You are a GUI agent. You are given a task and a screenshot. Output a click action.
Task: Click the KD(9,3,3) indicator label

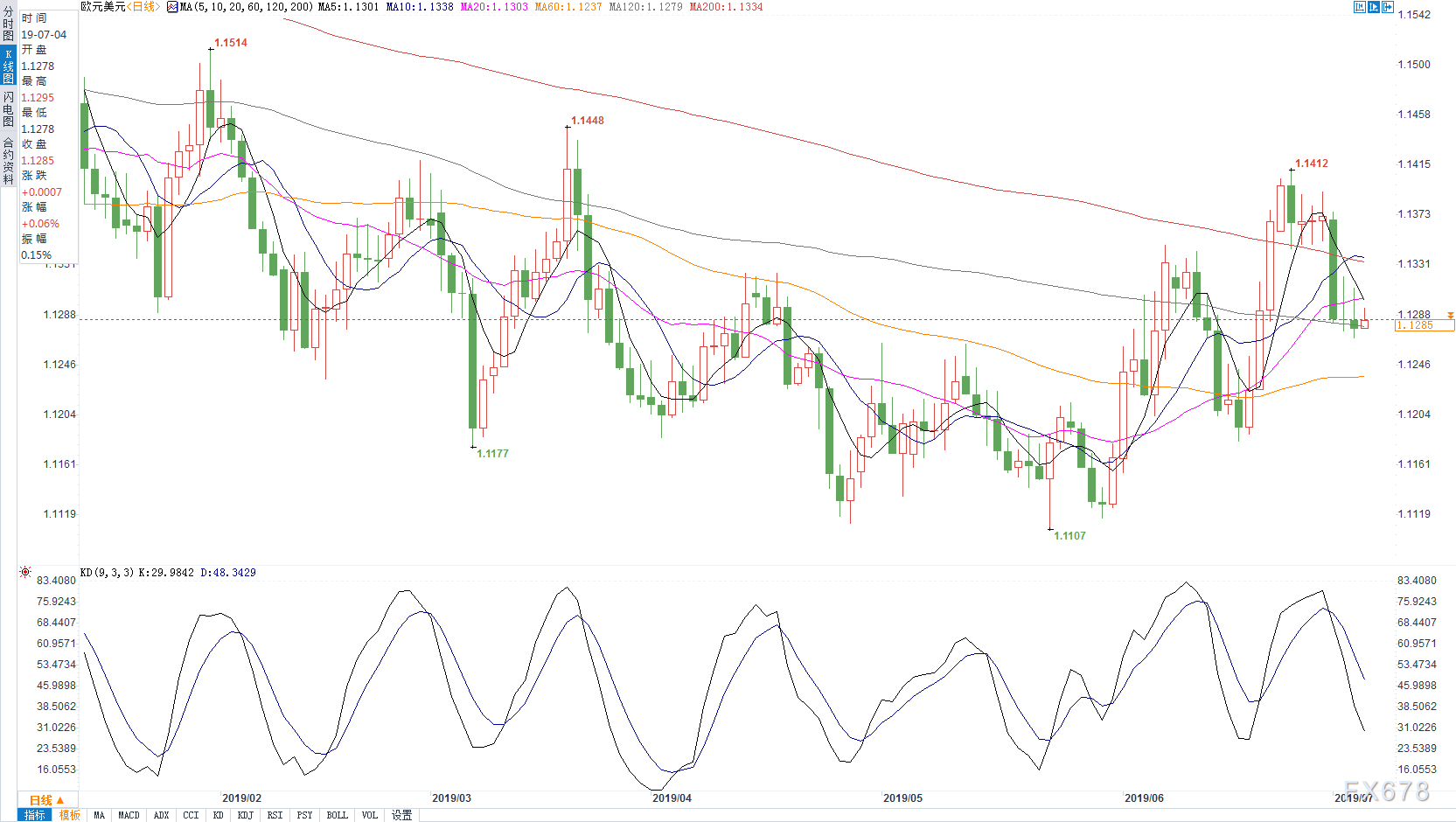107,573
